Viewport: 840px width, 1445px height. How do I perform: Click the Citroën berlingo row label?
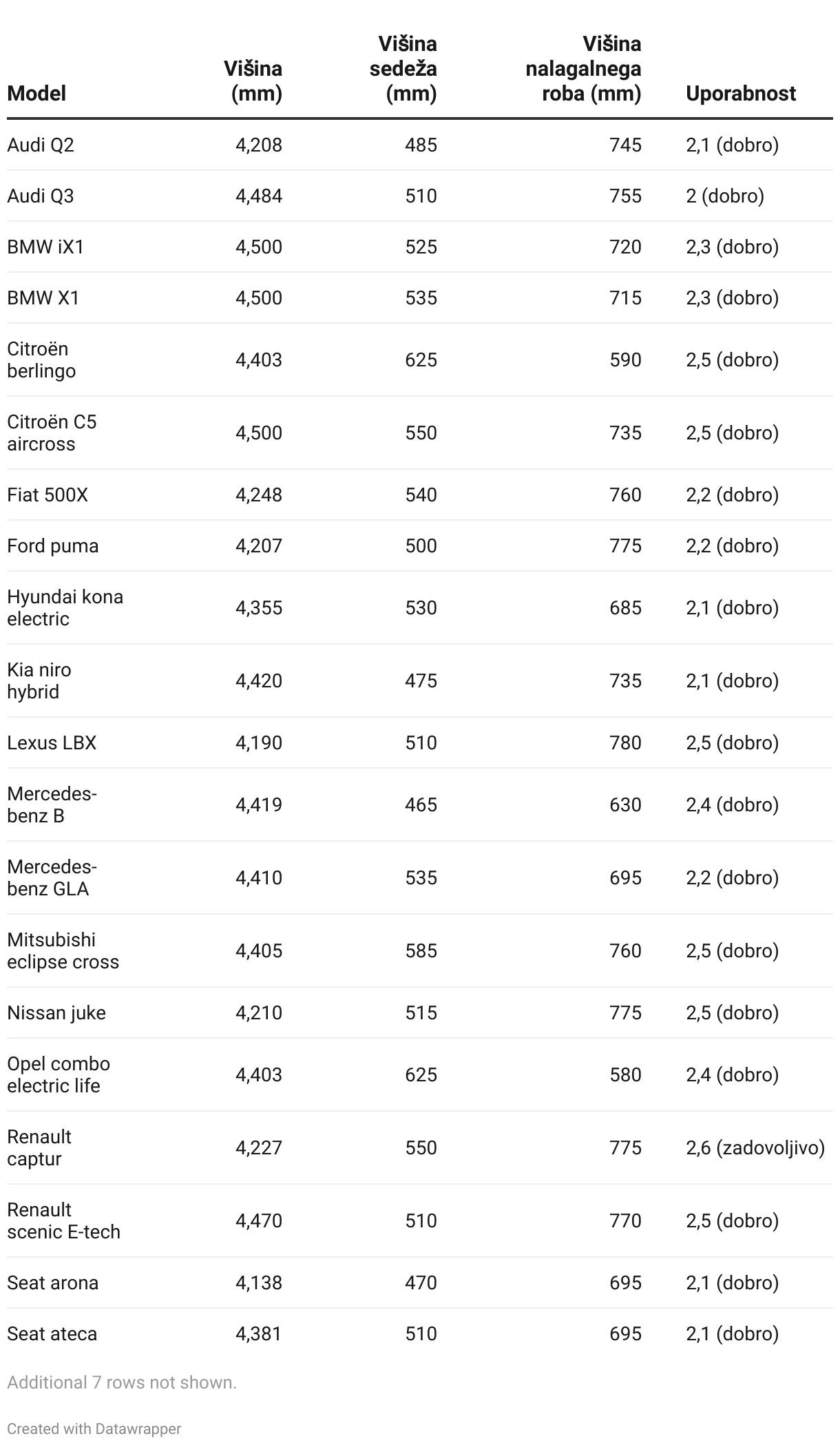(x=41, y=360)
